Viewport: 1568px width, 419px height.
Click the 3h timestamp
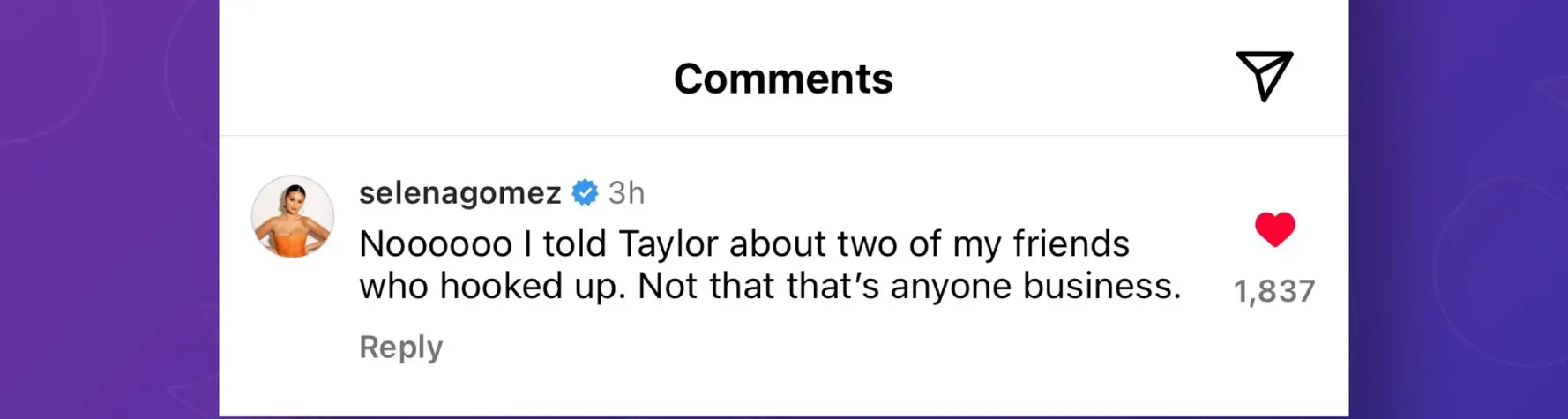point(626,192)
